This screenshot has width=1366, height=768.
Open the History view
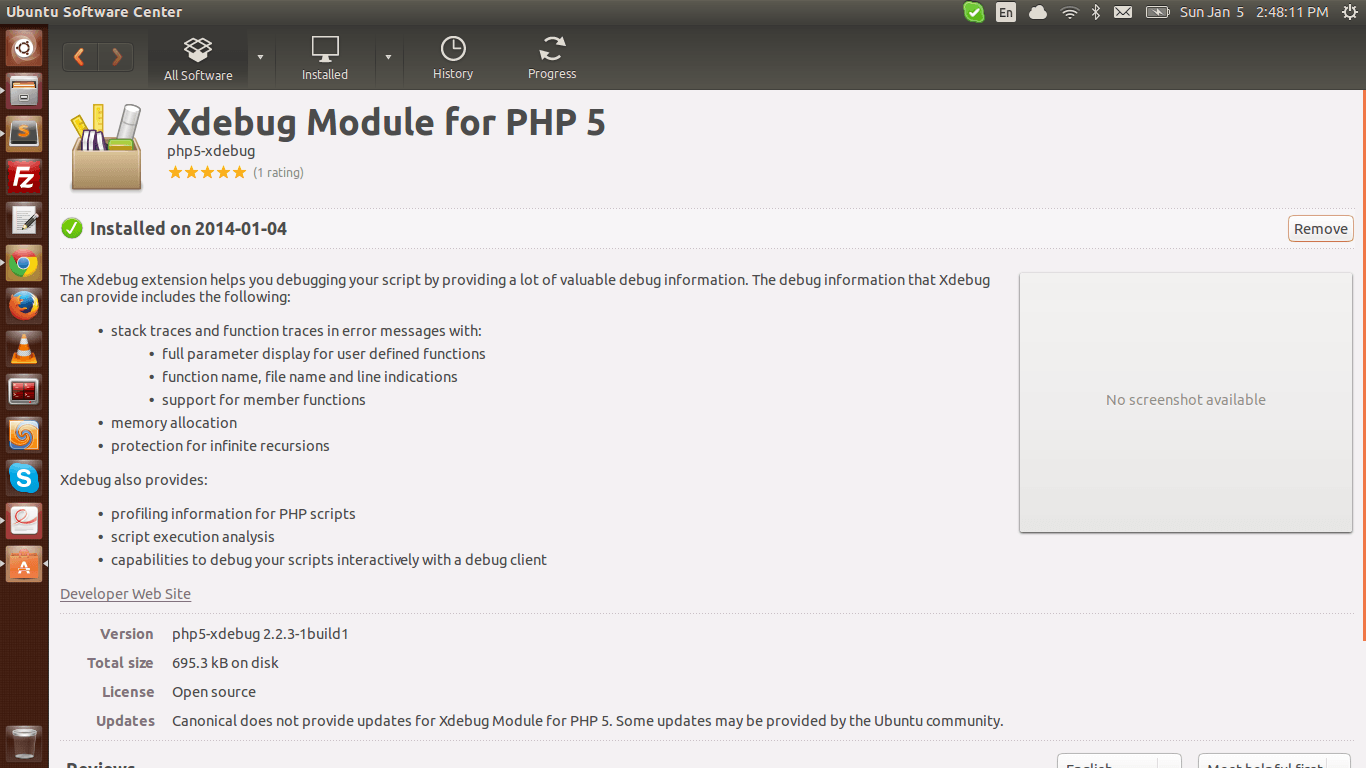[x=453, y=59]
